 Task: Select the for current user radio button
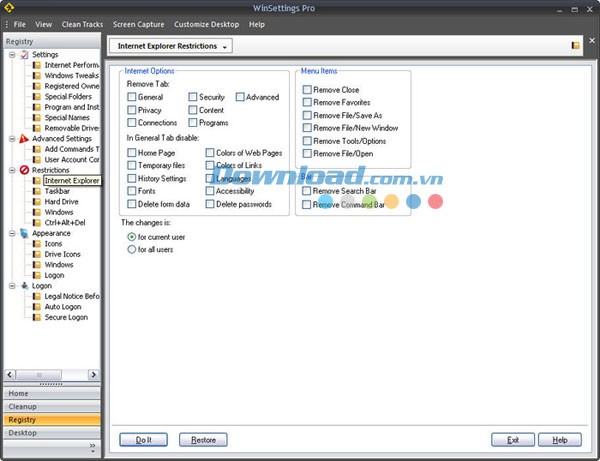pos(132,237)
